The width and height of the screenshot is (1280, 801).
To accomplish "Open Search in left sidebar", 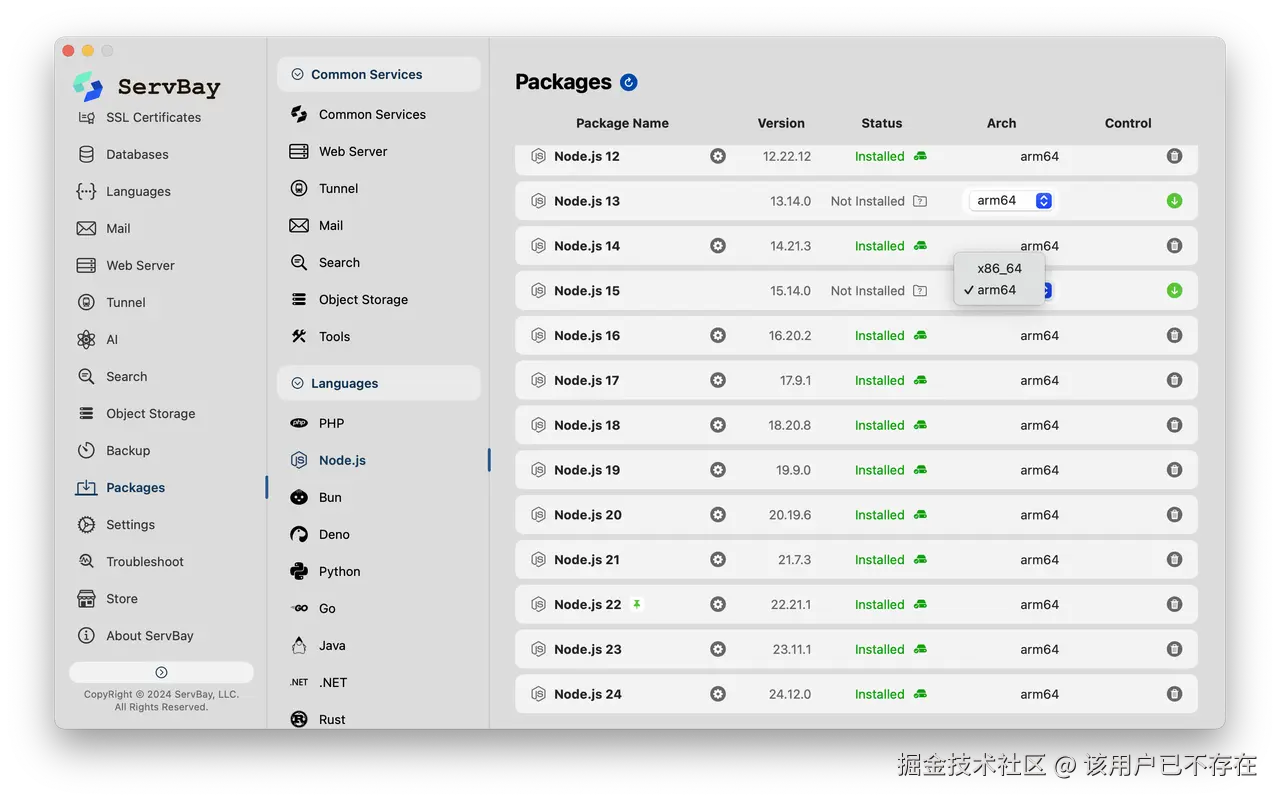I will [112, 376].
